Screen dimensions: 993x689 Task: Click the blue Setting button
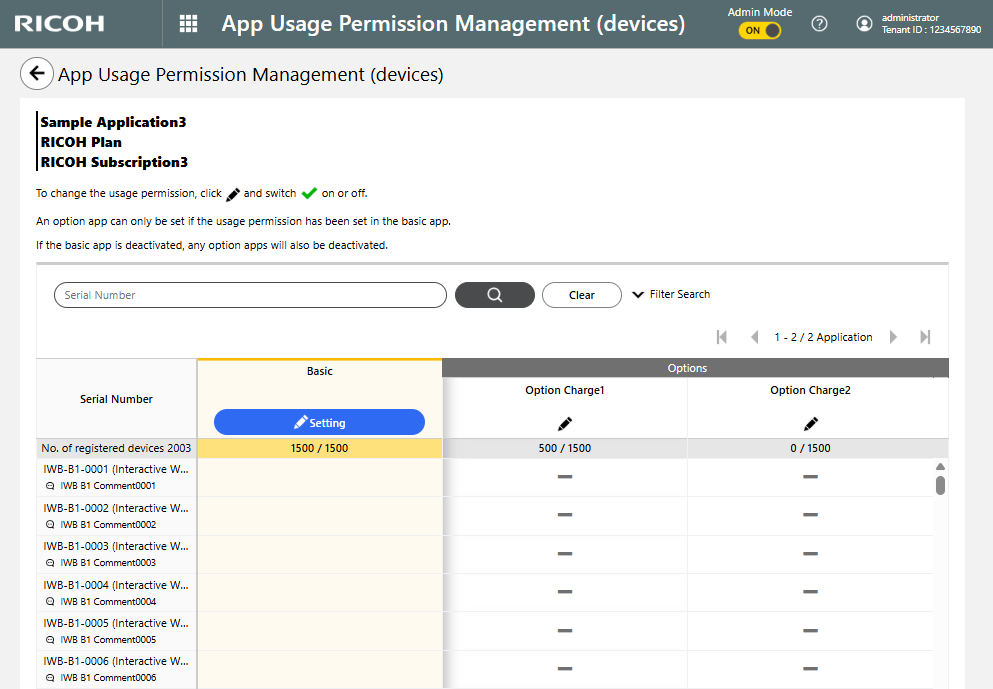319,422
